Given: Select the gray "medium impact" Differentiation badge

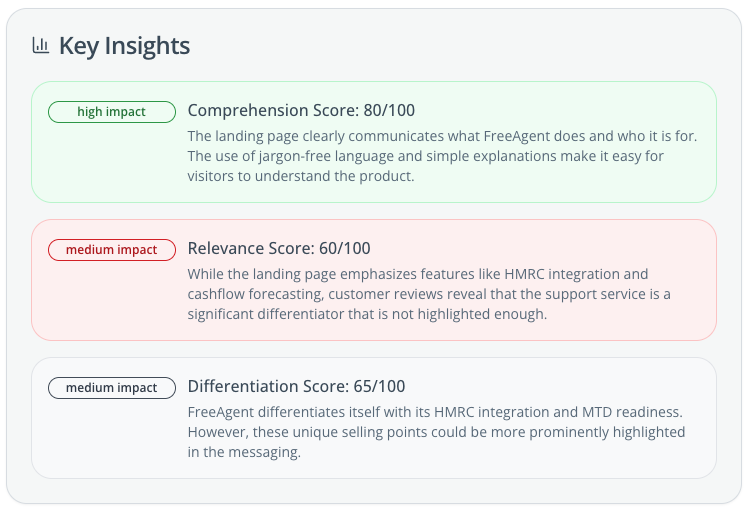Looking at the screenshot, I should click(112, 388).
